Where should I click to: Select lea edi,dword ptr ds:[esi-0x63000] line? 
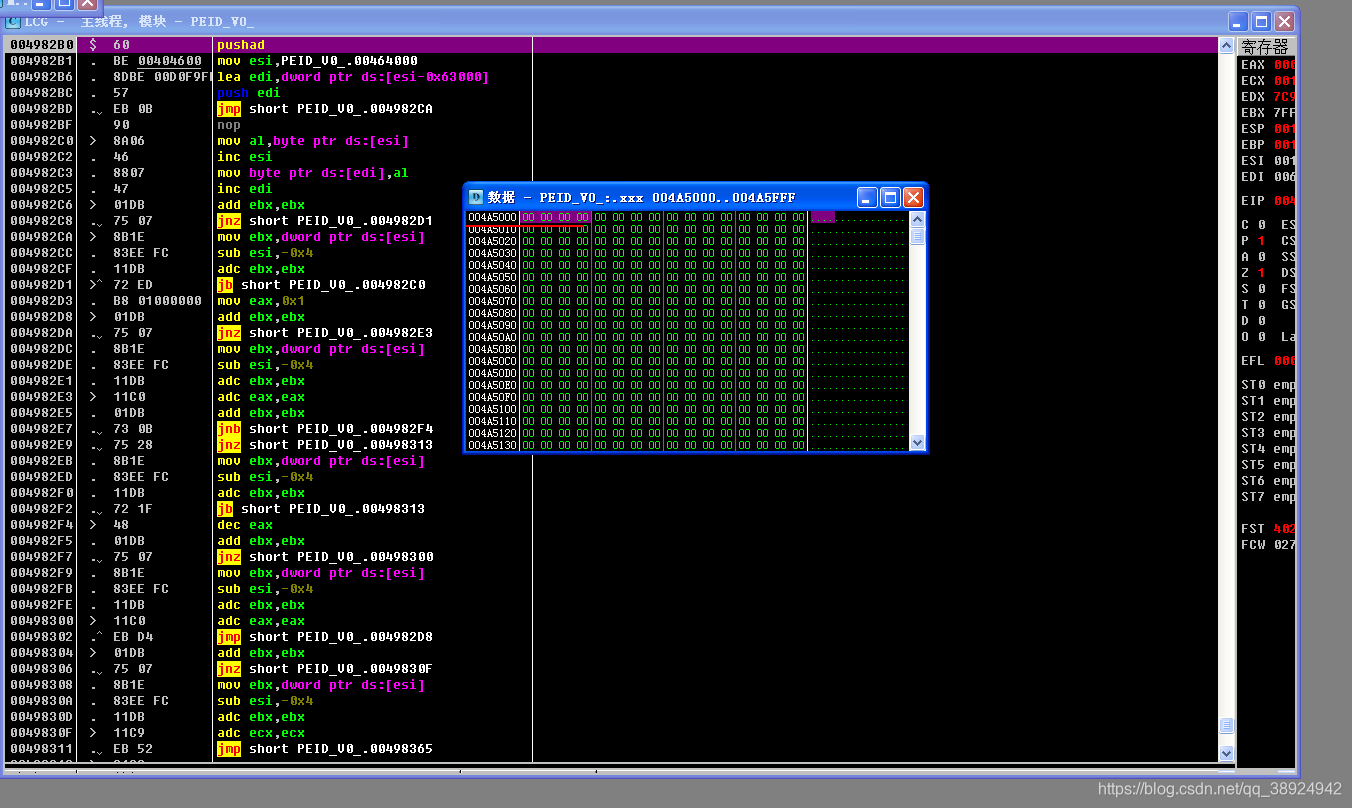tap(353, 77)
